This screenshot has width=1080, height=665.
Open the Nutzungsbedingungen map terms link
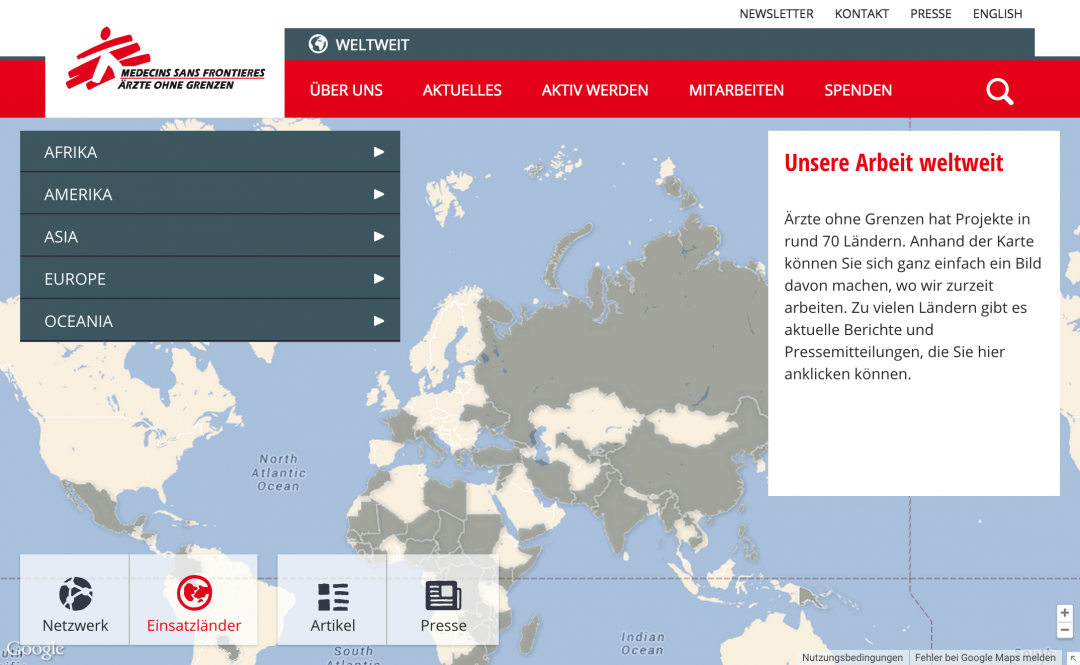[852, 658]
